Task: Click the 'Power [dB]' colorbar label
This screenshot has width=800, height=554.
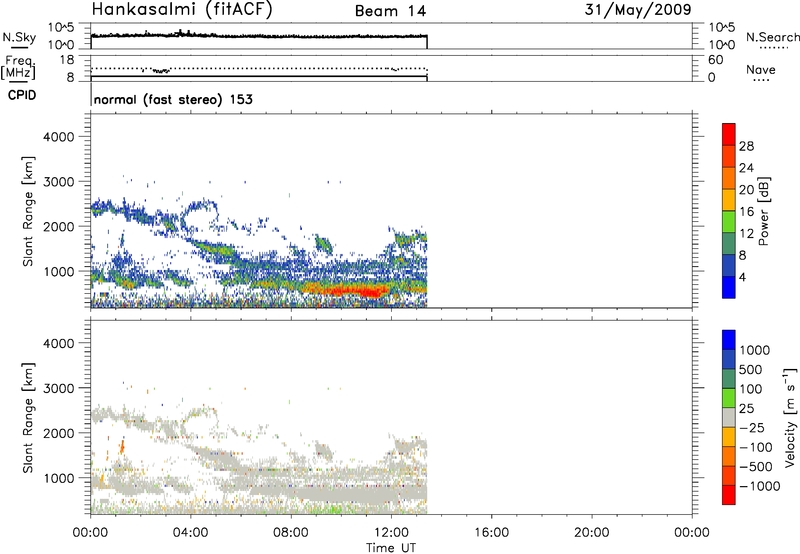Action: tap(763, 211)
